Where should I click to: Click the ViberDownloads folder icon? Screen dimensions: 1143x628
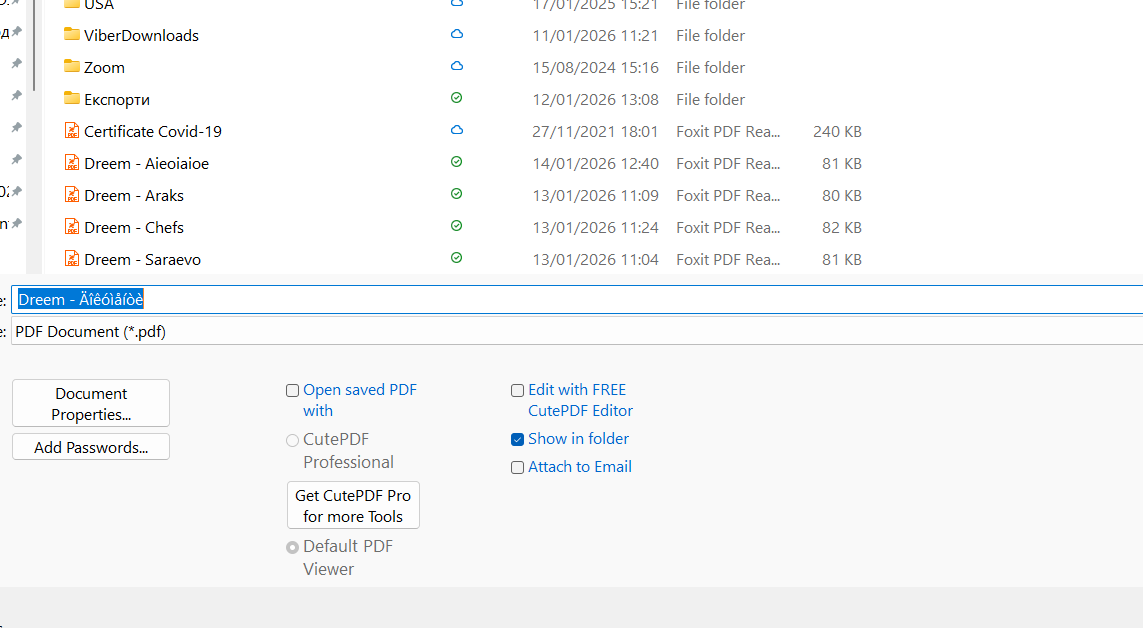(71, 35)
